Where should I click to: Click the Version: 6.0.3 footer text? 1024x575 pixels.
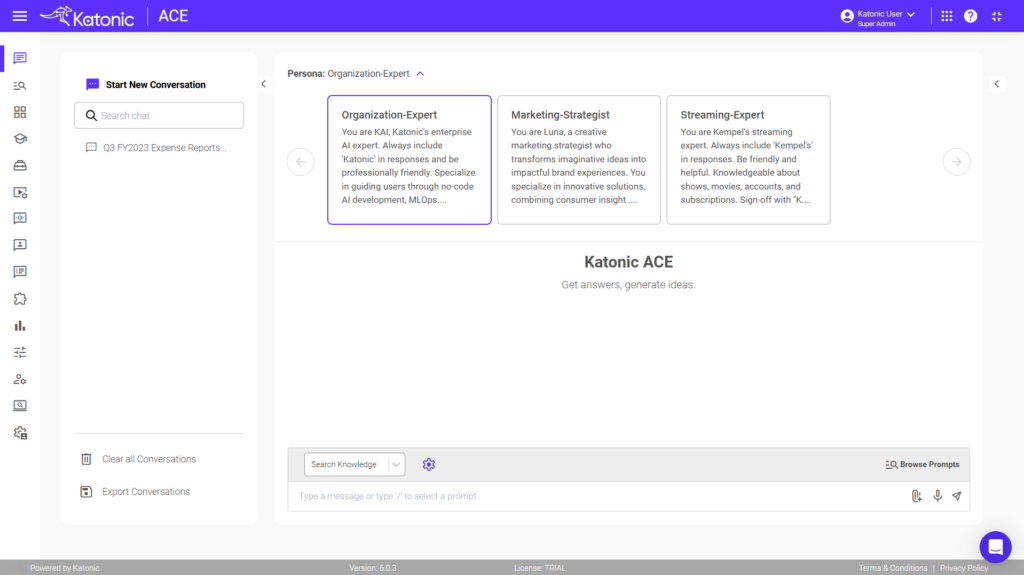373,568
